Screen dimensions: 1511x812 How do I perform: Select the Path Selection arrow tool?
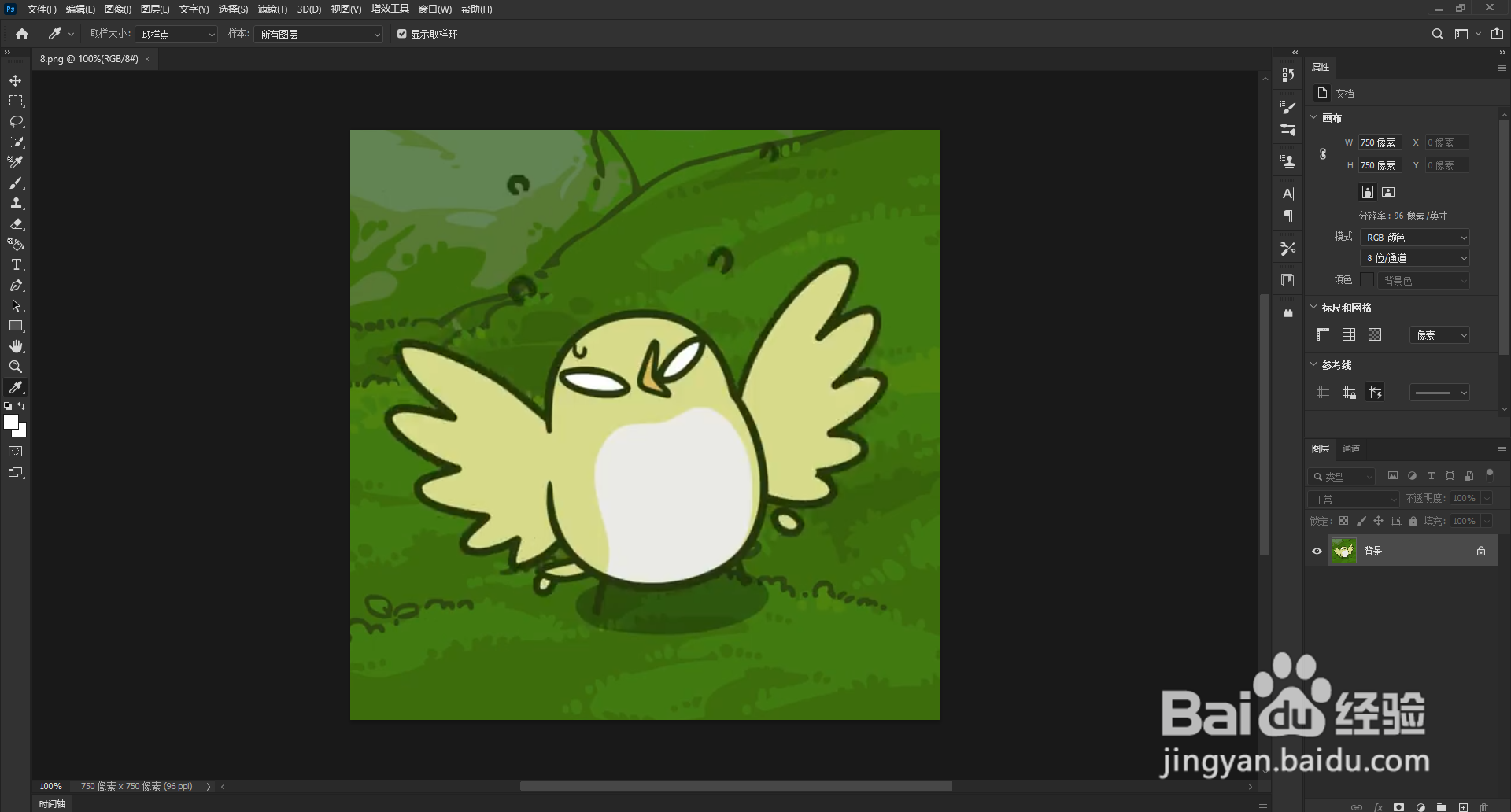(16, 306)
